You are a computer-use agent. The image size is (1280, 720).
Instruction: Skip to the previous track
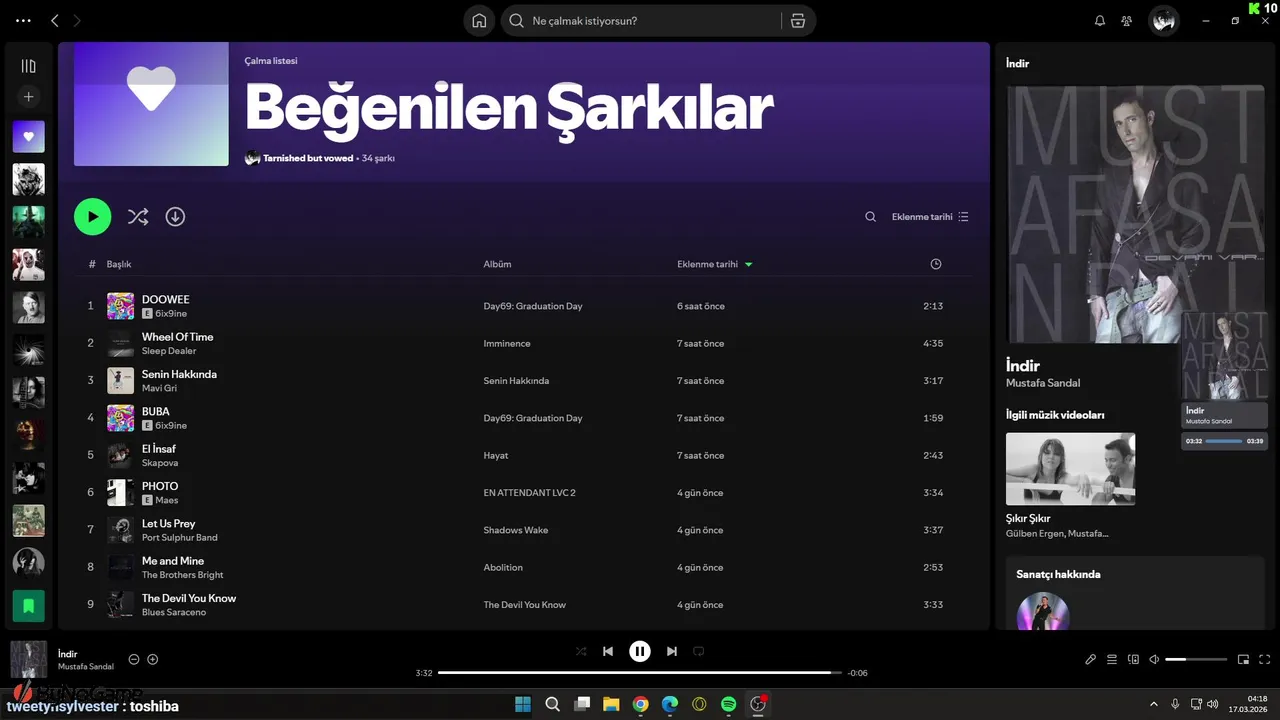point(608,651)
